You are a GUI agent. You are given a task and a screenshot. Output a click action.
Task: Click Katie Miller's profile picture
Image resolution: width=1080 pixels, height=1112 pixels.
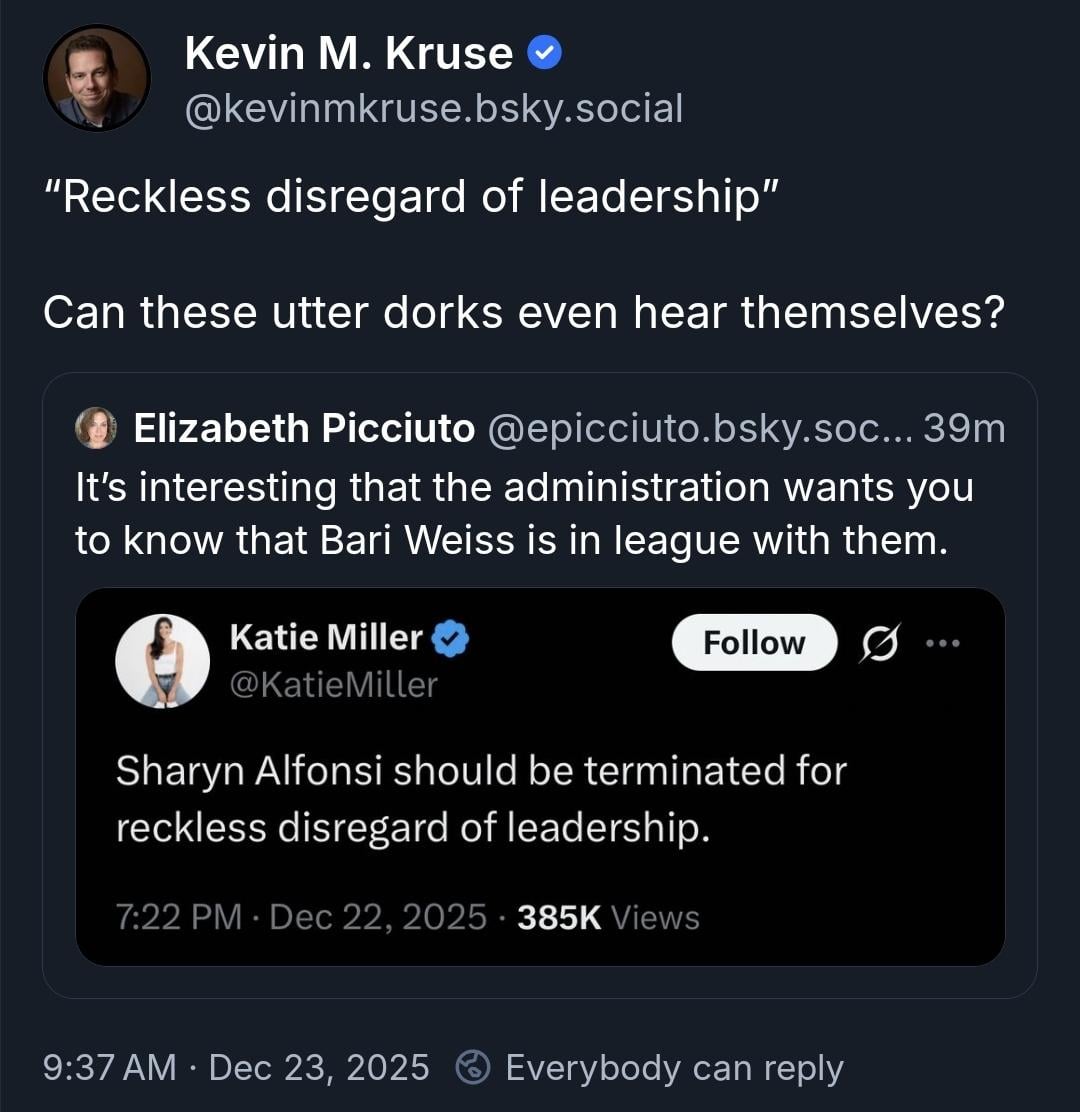[x=163, y=661]
